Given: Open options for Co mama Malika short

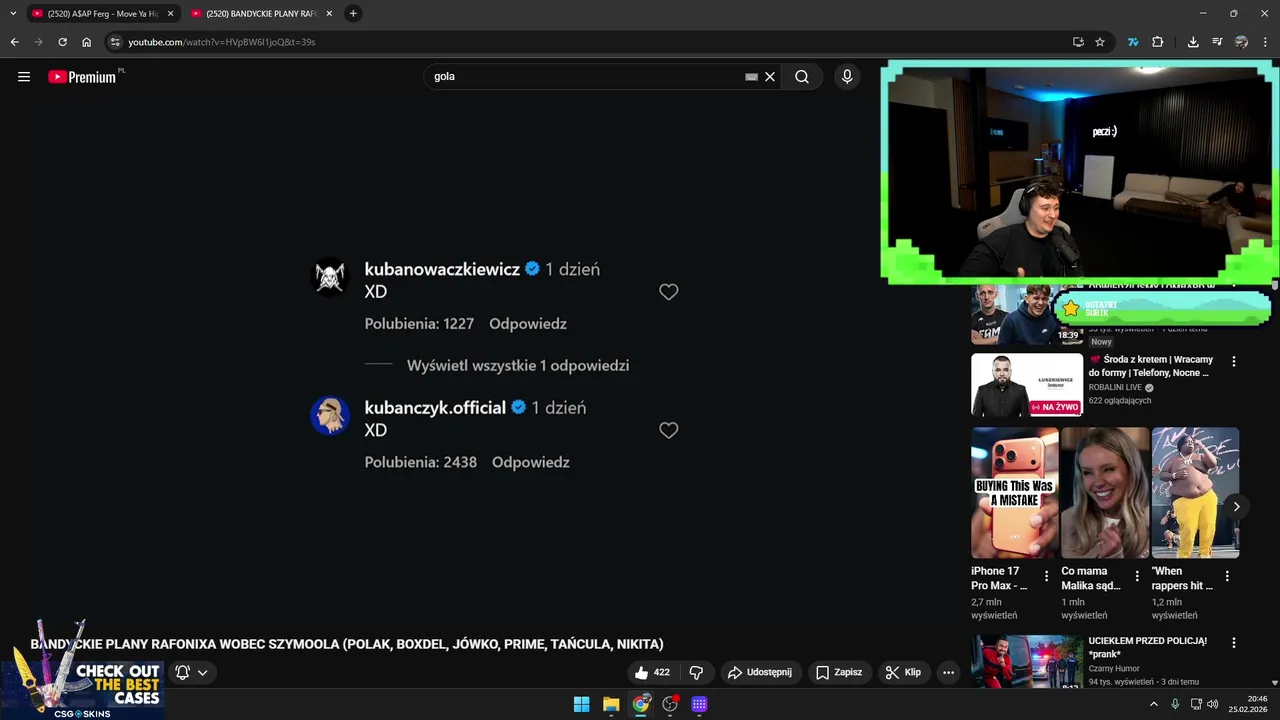Looking at the screenshot, I should point(1137,576).
